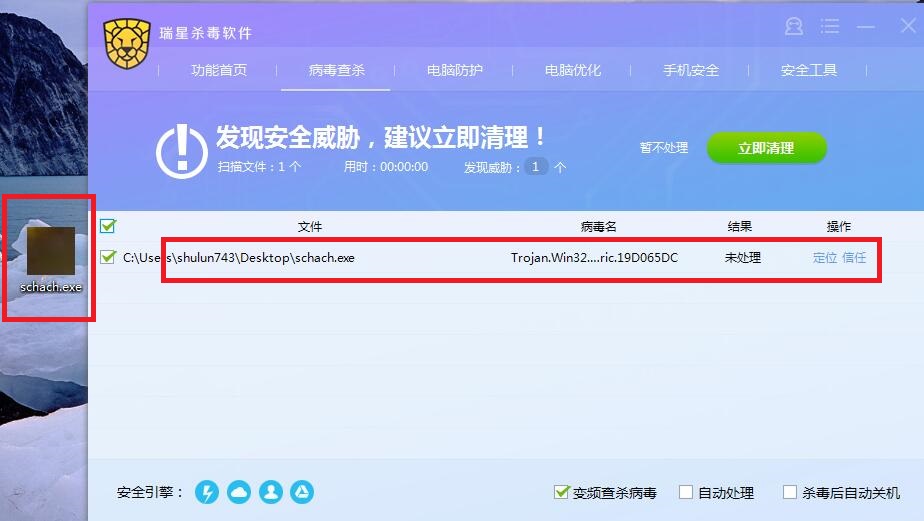The width and height of the screenshot is (924, 521).
Task: Close the Rising antivirus window
Action: click(x=908, y=25)
